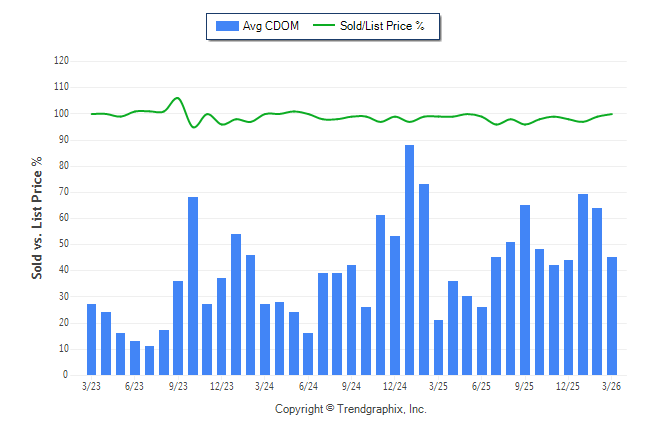Click the last bar above 3/26
The height and width of the screenshot is (434, 646).
tap(612, 316)
